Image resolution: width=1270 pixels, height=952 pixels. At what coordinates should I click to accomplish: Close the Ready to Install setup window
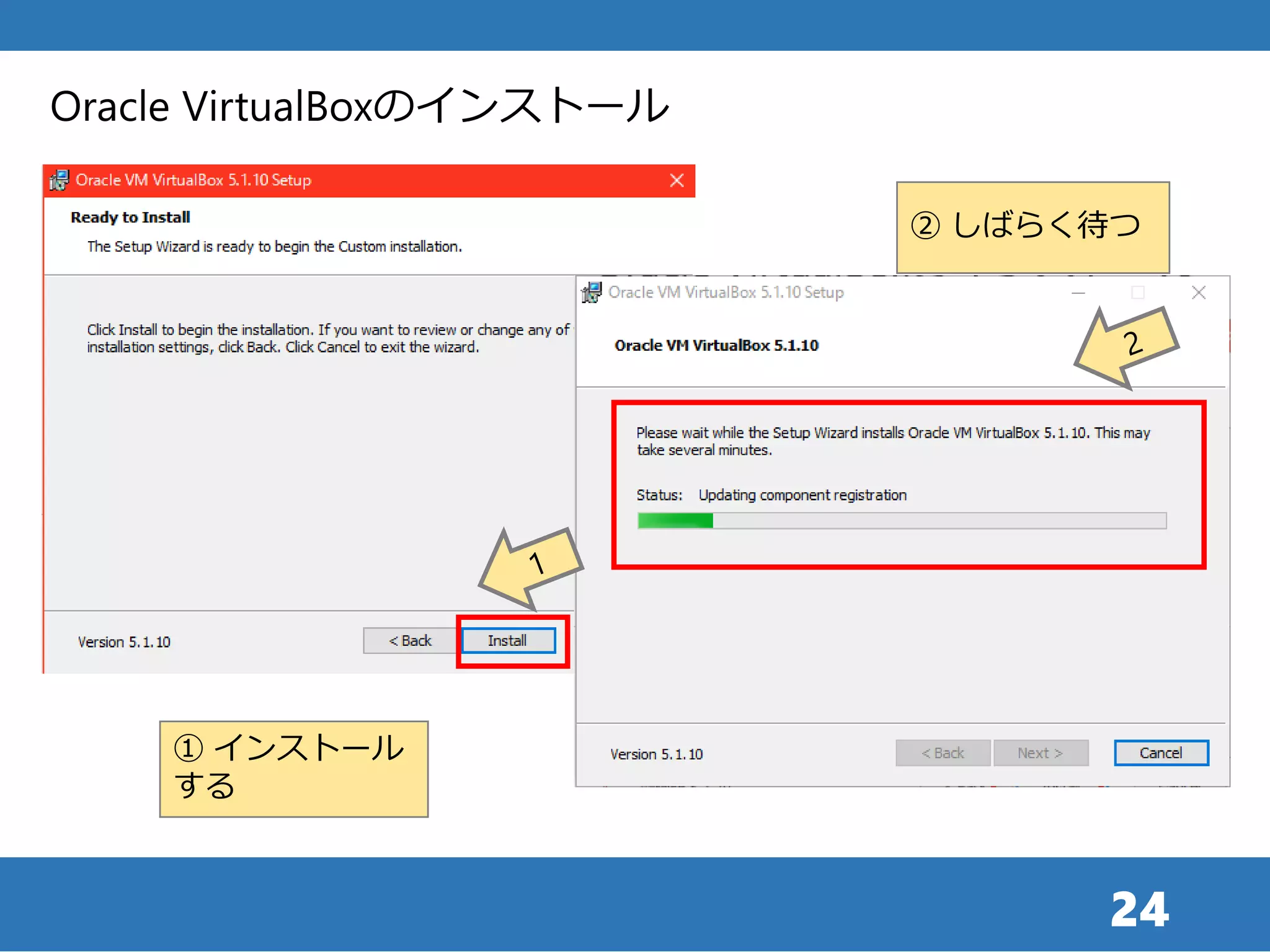pos(677,180)
